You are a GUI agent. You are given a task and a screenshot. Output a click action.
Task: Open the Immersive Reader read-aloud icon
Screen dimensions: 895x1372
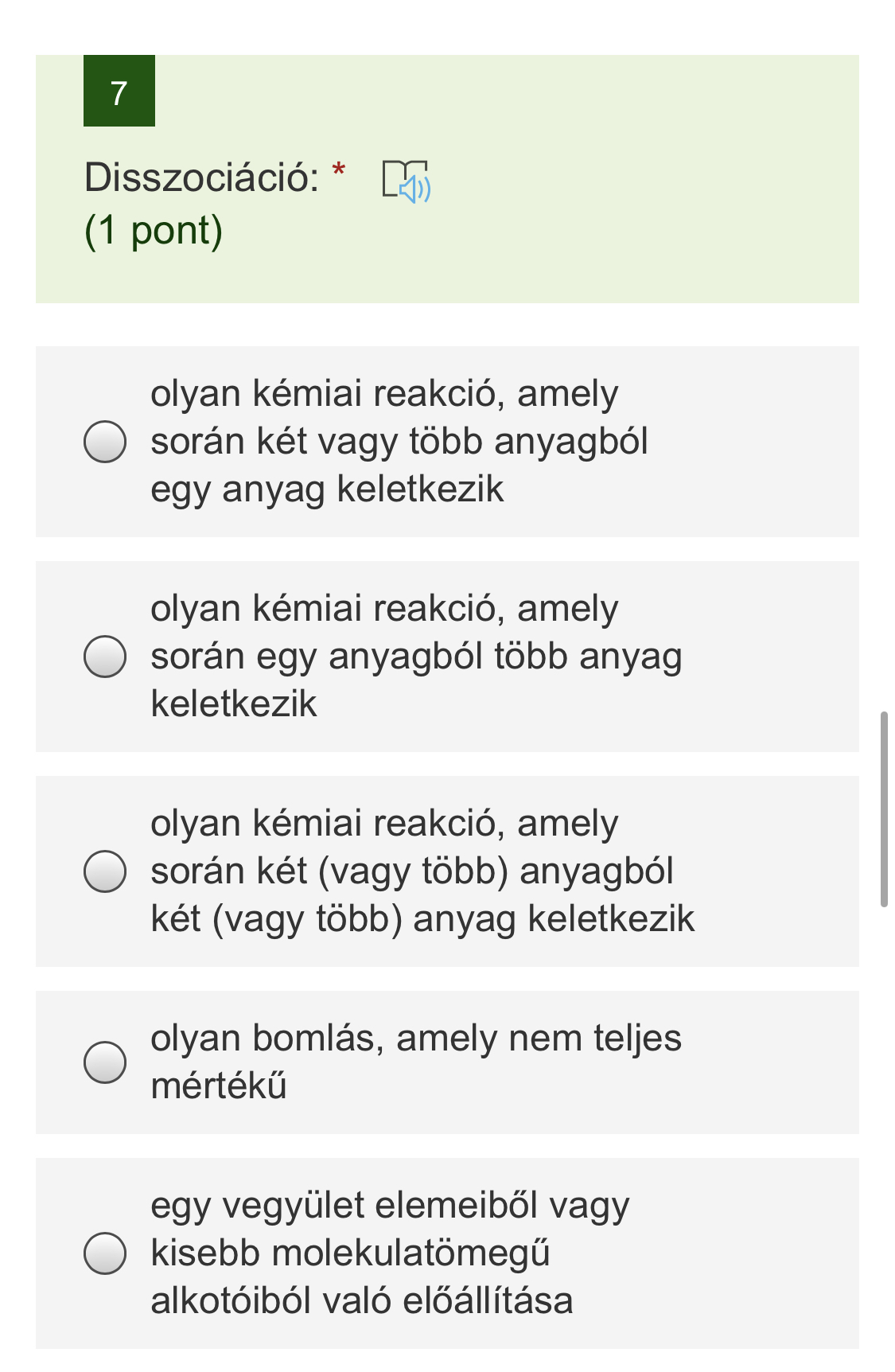pyautogui.click(x=406, y=181)
